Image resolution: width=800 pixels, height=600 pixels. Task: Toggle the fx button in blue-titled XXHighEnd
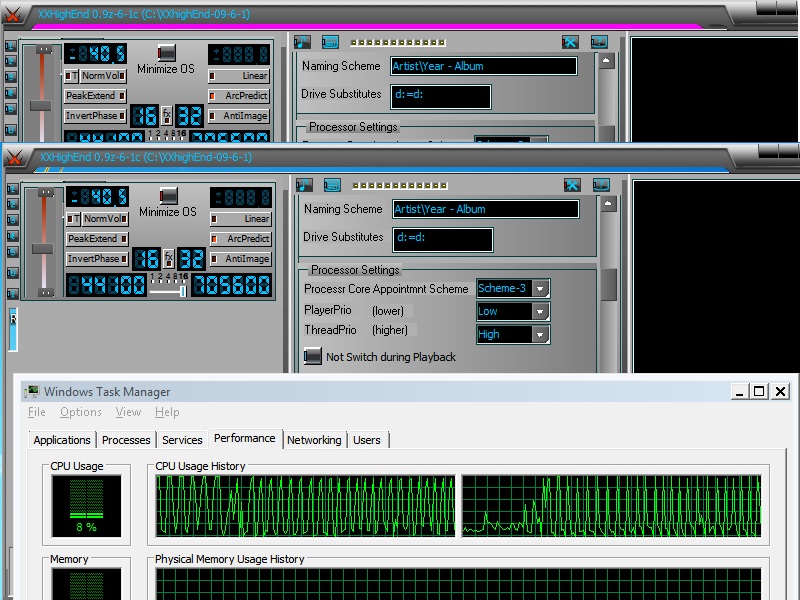point(168,258)
